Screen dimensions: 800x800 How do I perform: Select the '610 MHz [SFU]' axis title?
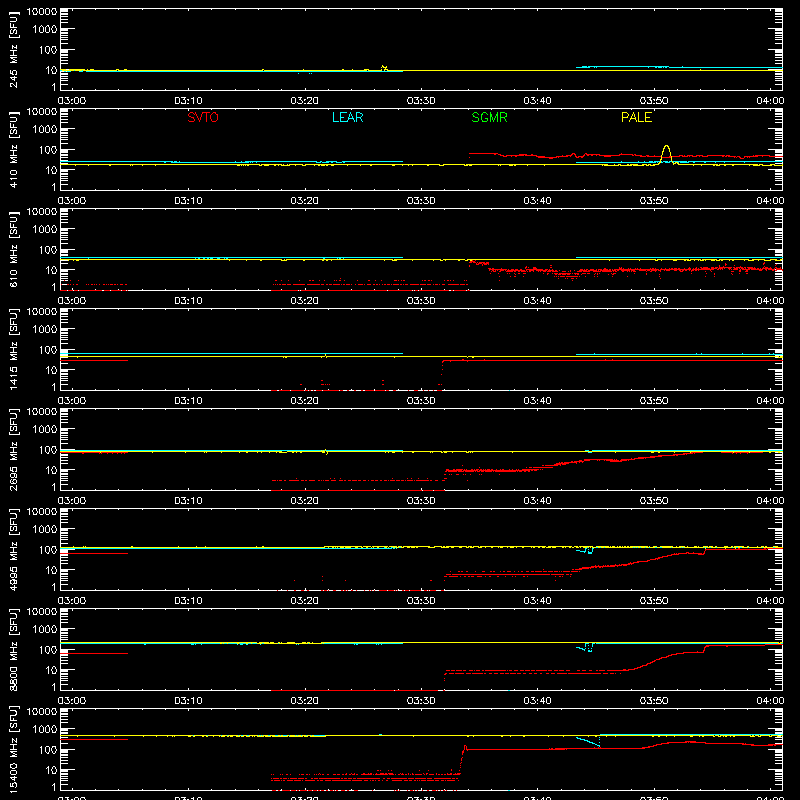point(13,249)
